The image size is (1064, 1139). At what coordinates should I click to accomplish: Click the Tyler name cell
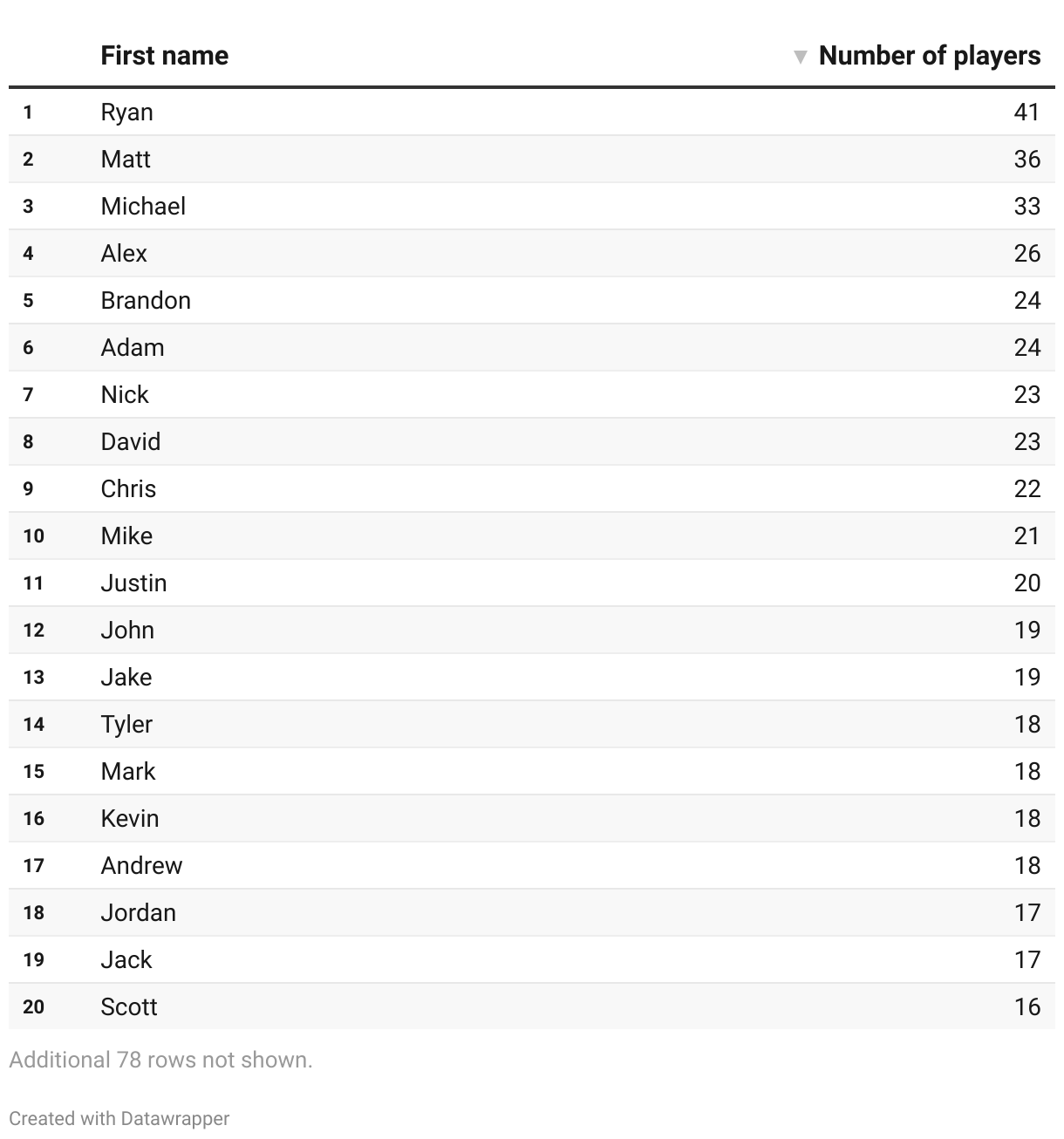[126, 725]
